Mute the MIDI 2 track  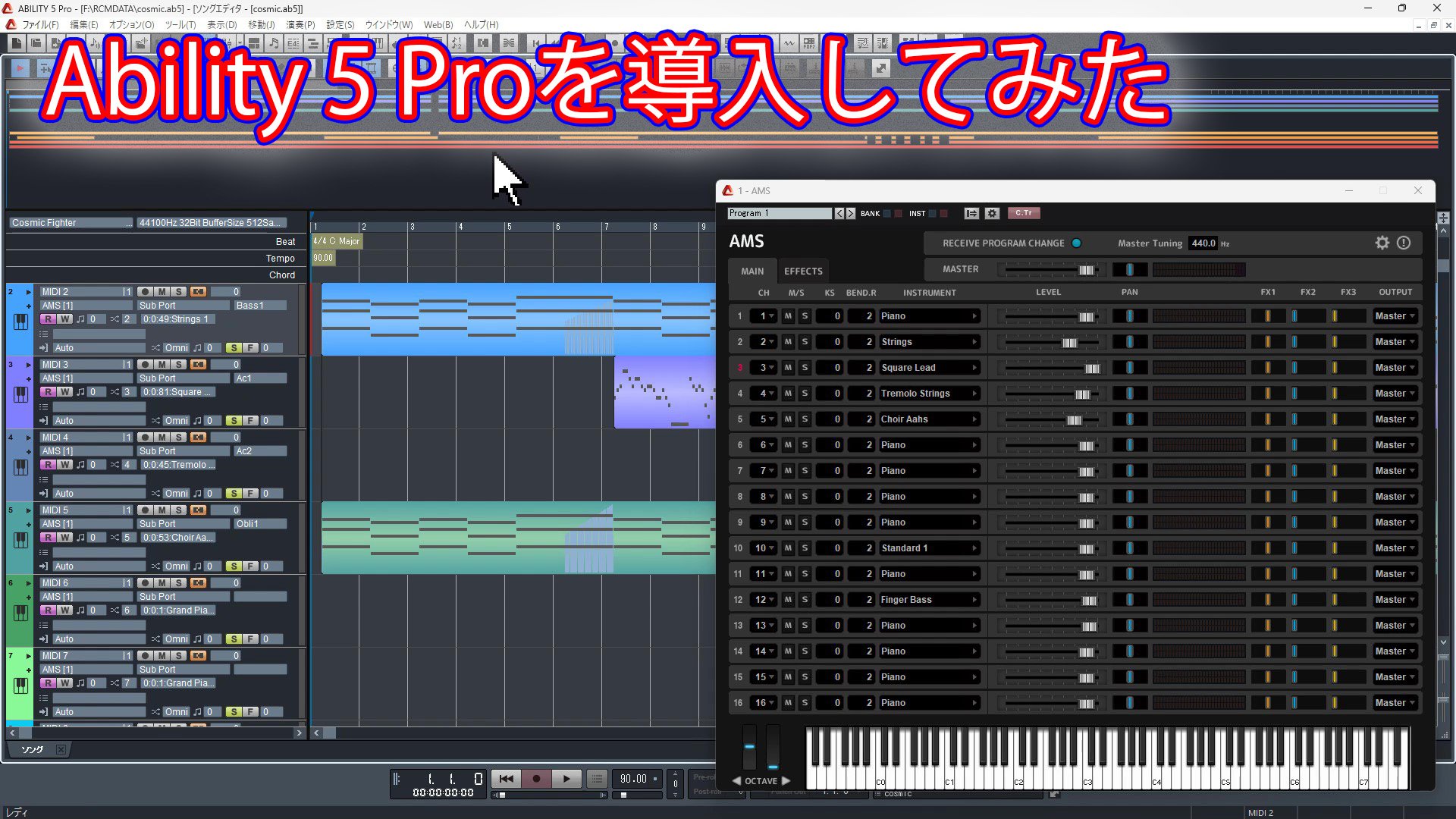tap(162, 292)
